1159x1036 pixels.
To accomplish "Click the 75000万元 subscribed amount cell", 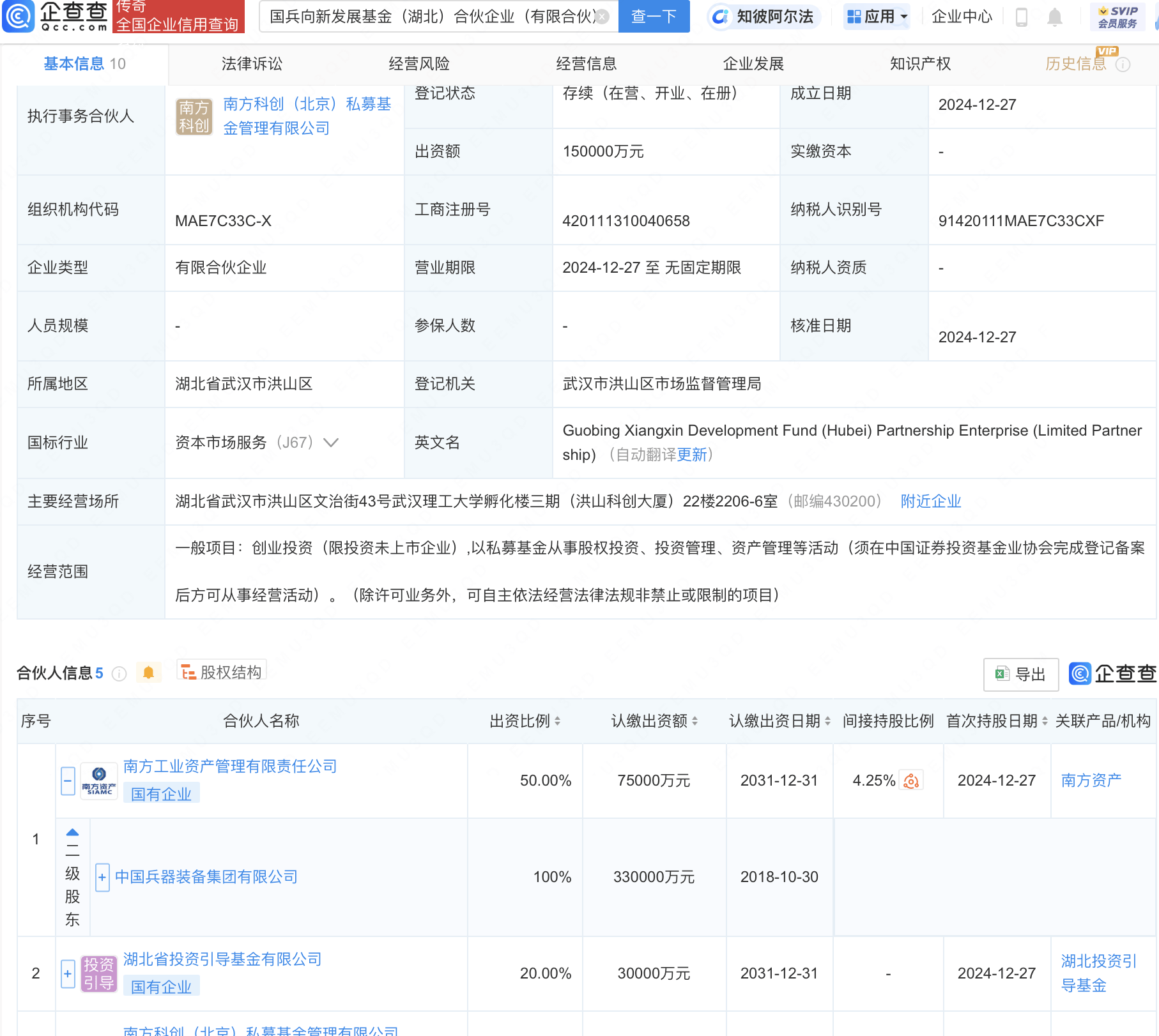I will tap(654, 781).
